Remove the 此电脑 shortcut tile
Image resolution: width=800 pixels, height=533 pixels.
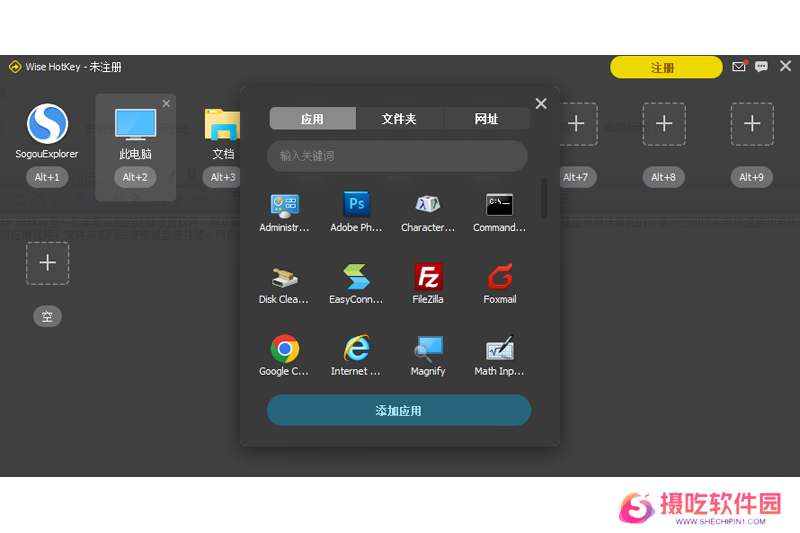166,104
